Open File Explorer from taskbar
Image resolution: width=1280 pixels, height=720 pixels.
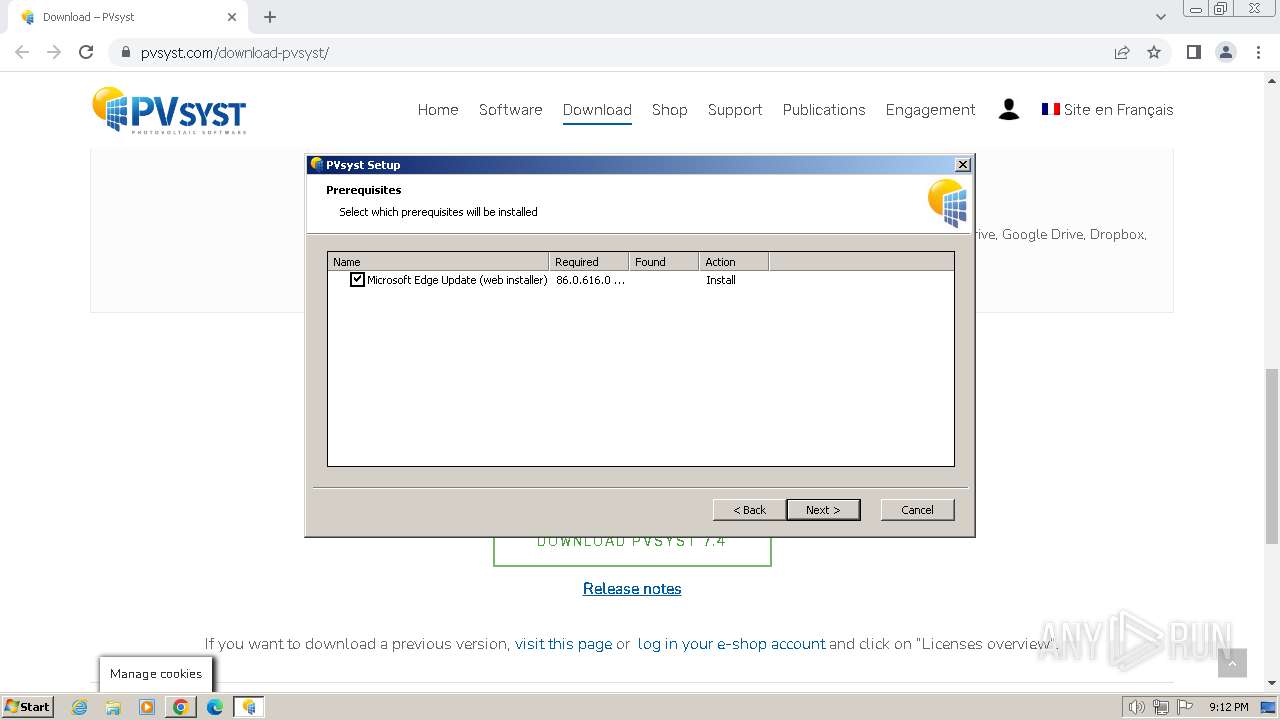pyautogui.click(x=113, y=707)
